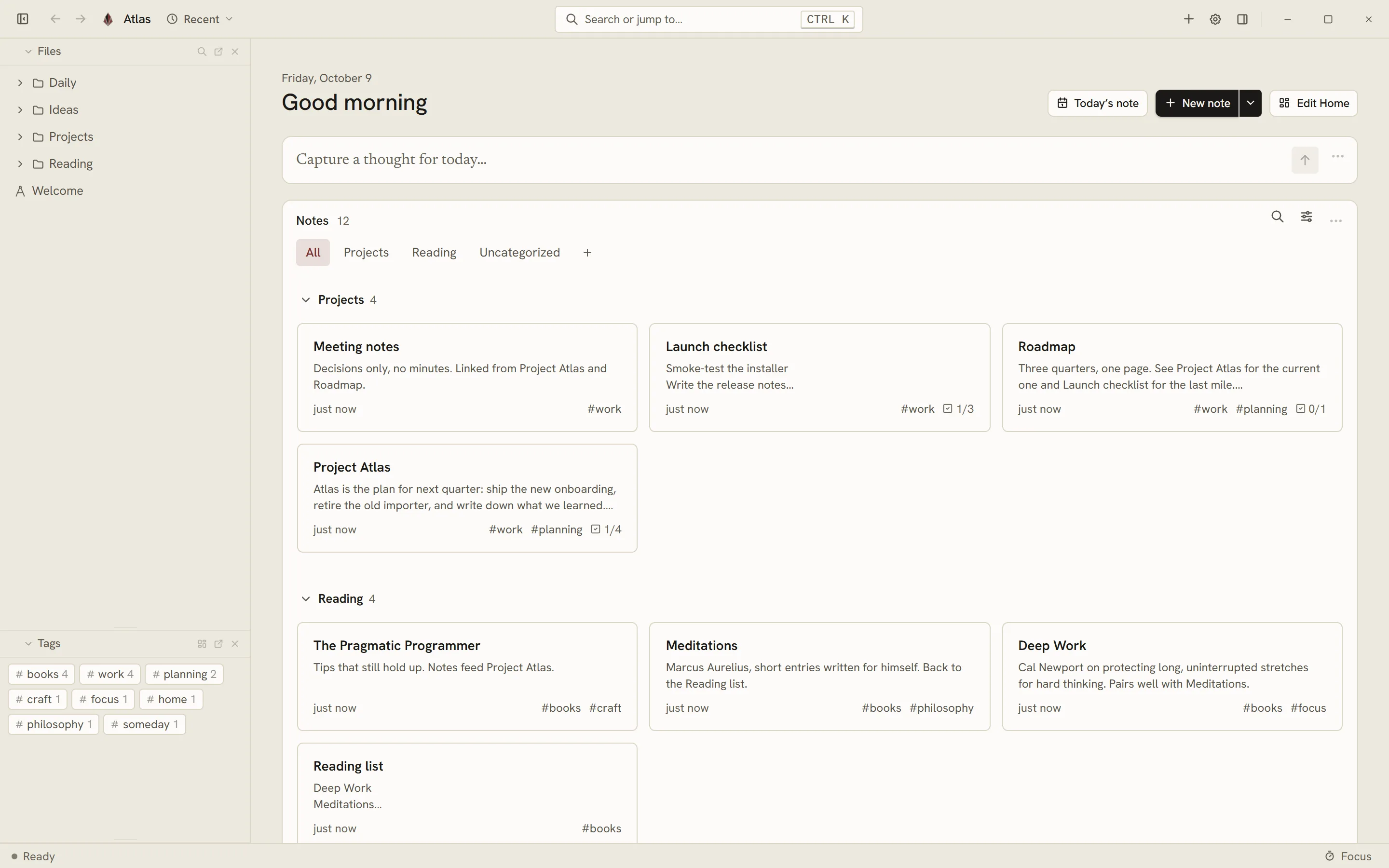Expand the Reading folder in sidebar
The height and width of the screenshot is (868, 1389).
tap(20, 163)
